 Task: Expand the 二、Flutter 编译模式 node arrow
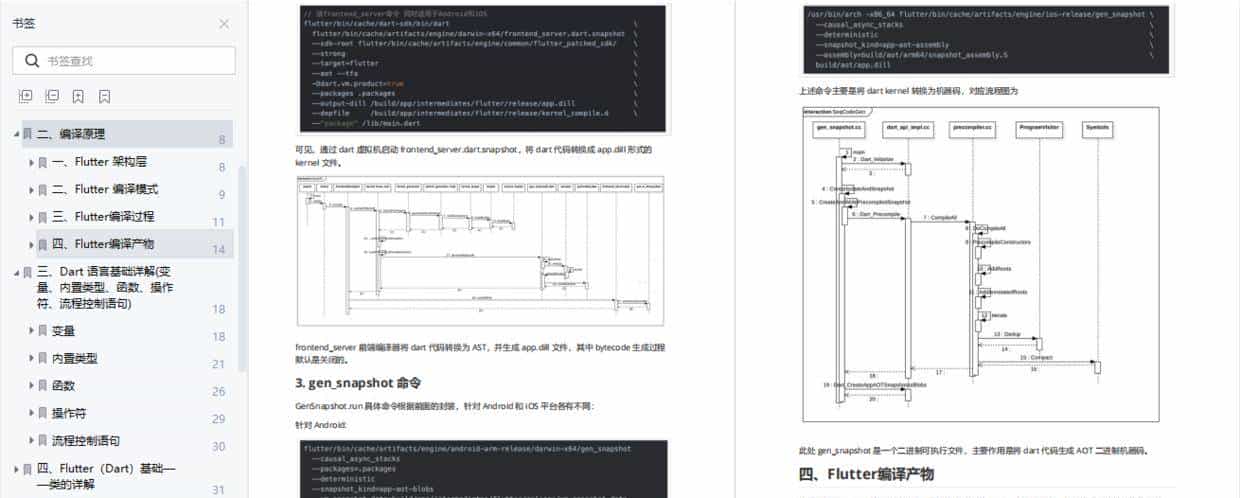(31, 189)
